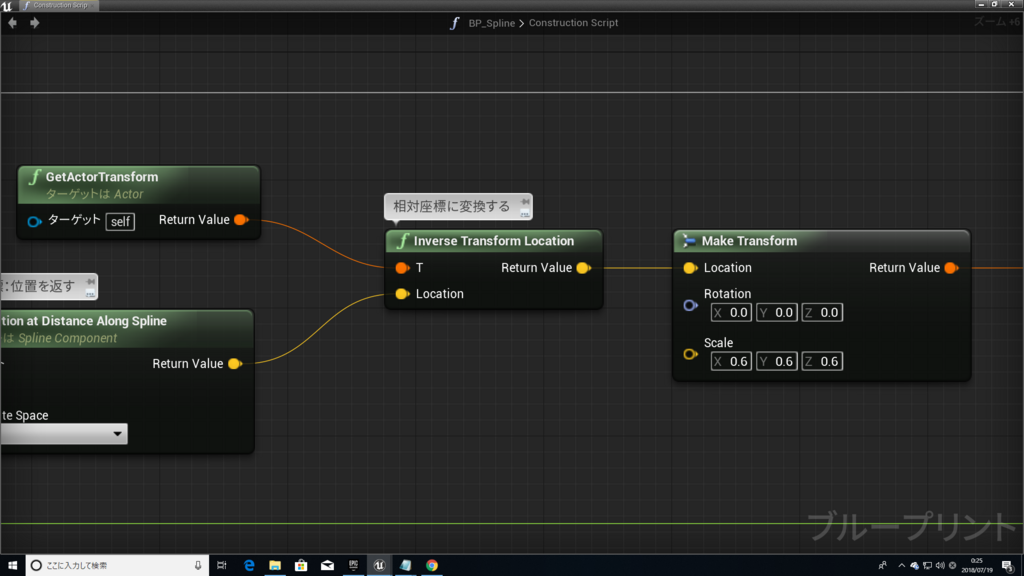Click the self target value box
Viewport: 1024px width, 576px height.
click(120, 221)
